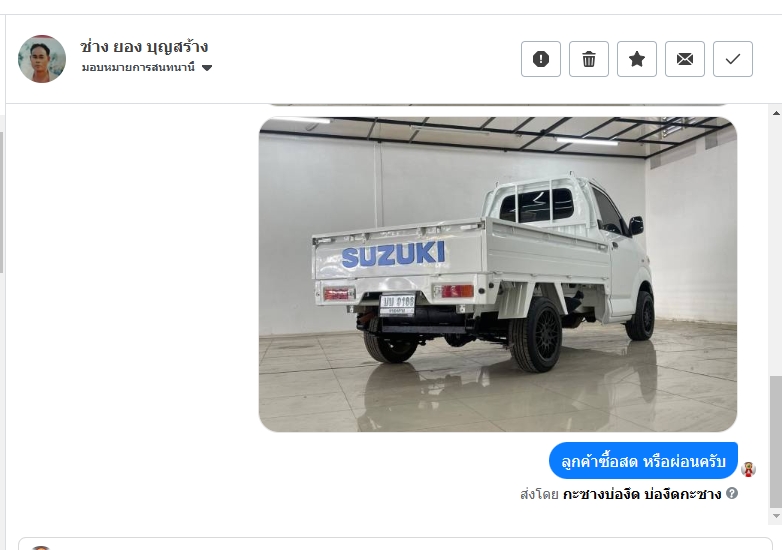This screenshot has width=782, height=550.
Task: Click small sender avatar beside blue message
Action: tap(748, 469)
